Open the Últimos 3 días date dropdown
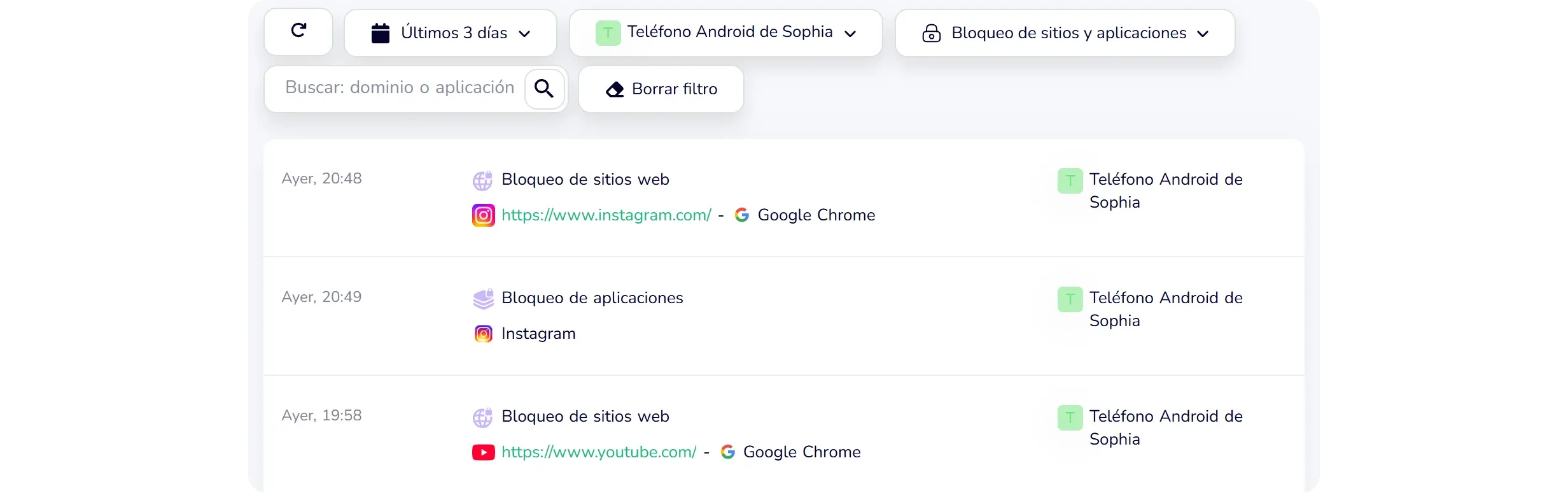The image size is (1568, 493). tap(451, 33)
